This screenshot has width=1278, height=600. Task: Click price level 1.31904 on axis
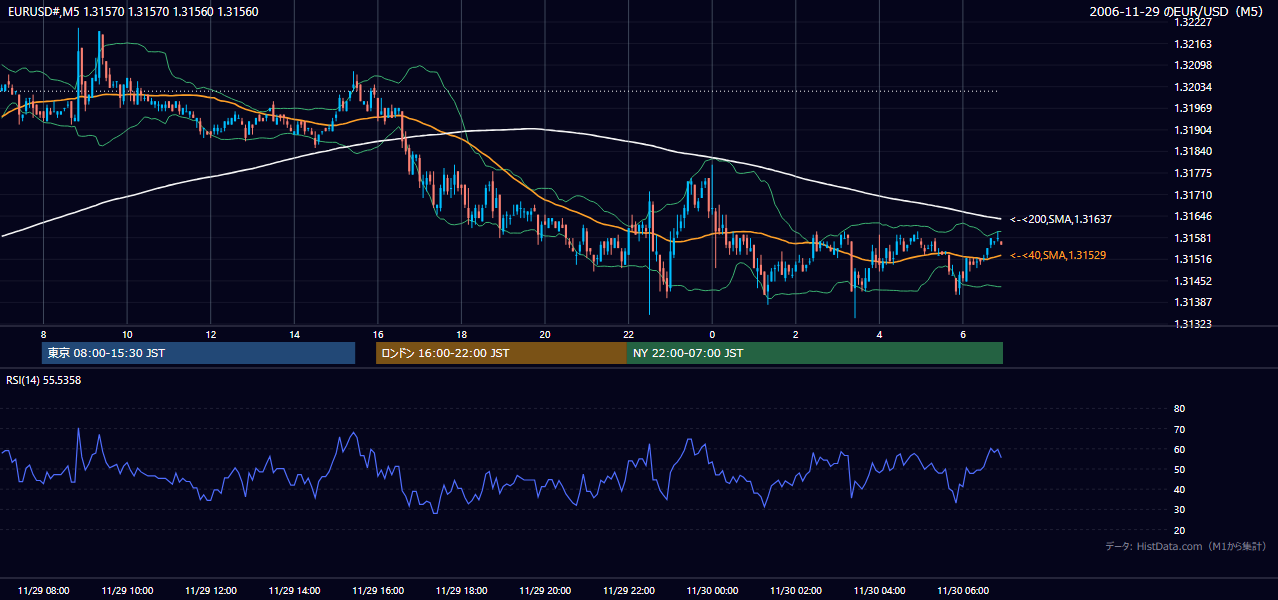[1192, 130]
